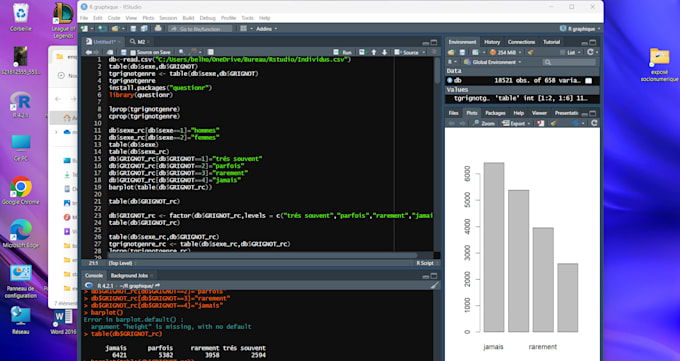The width and height of the screenshot is (680, 361).
Task: Click the compile report notebook icon
Action: pyautogui.click(x=210, y=52)
